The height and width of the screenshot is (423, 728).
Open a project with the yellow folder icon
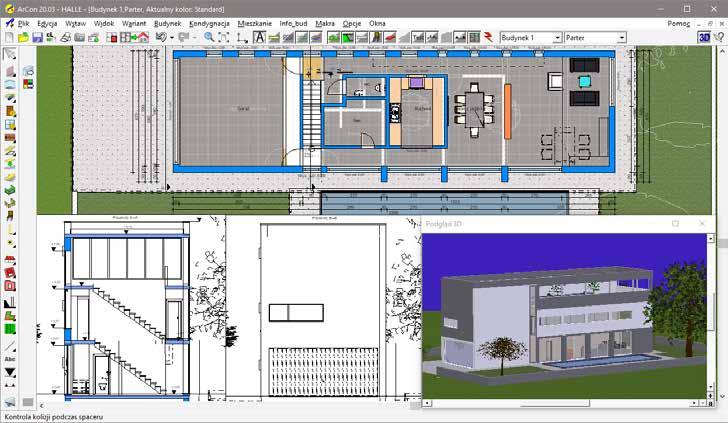pos(23,38)
